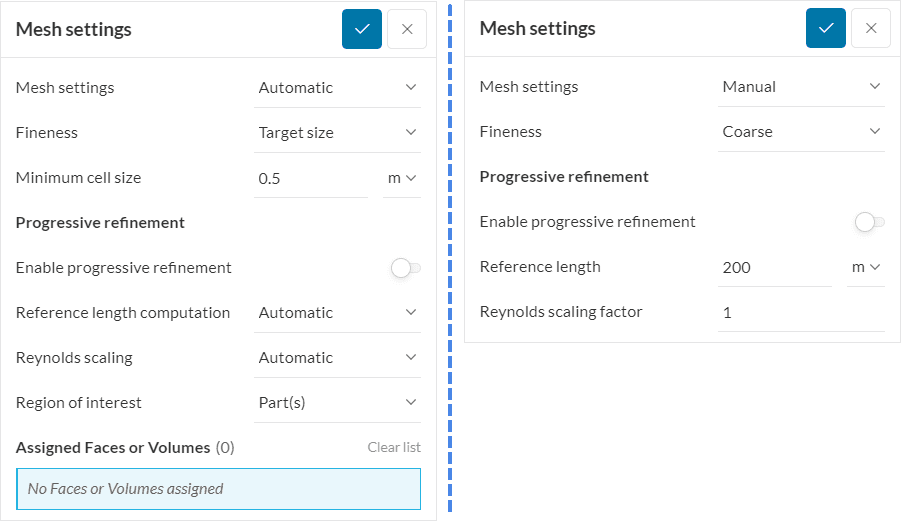The image size is (901, 521).
Task: Expand Reference length computation dropdown
Action: [x=337, y=312]
